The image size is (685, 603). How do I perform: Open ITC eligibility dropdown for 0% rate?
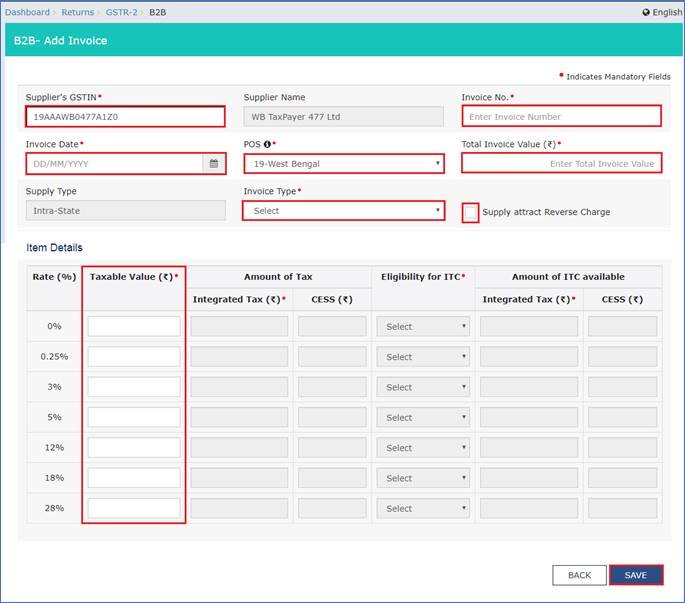(x=423, y=327)
